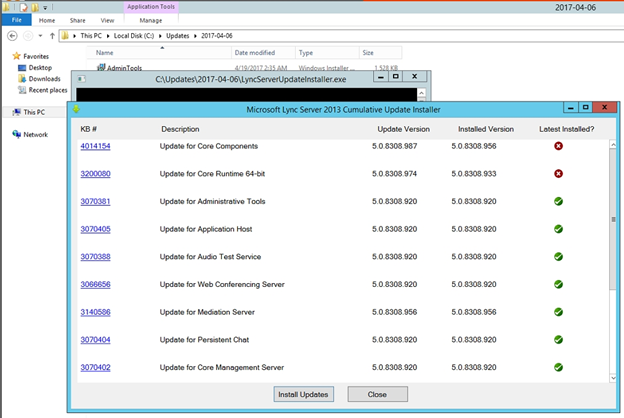Click green check icon for Mediation Server

tap(558, 312)
